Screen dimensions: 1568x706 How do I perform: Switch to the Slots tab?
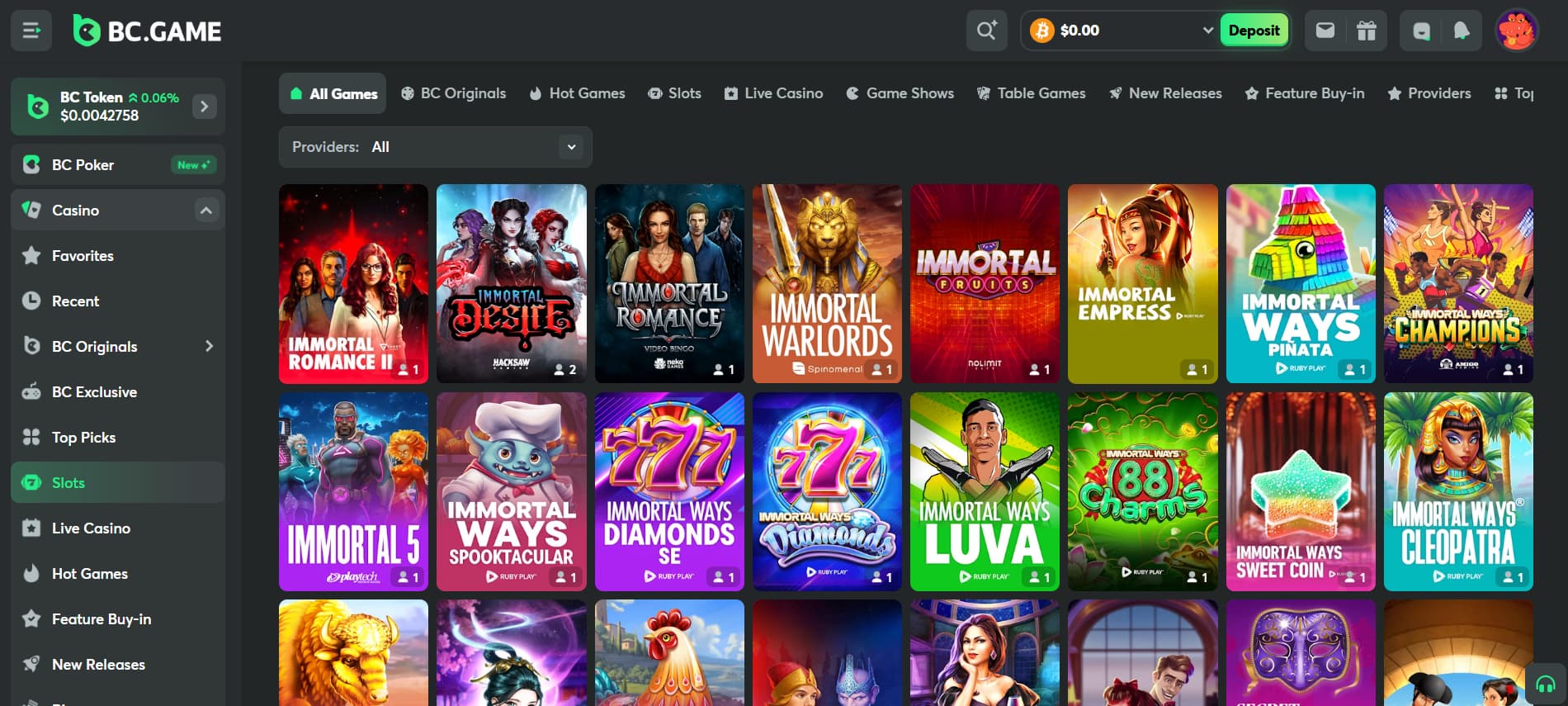pos(674,94)
